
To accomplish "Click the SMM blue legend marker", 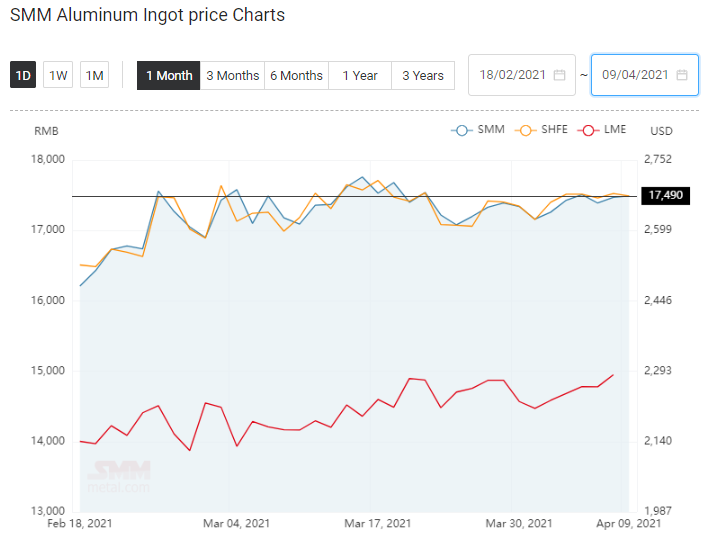I will coord(462,131).
